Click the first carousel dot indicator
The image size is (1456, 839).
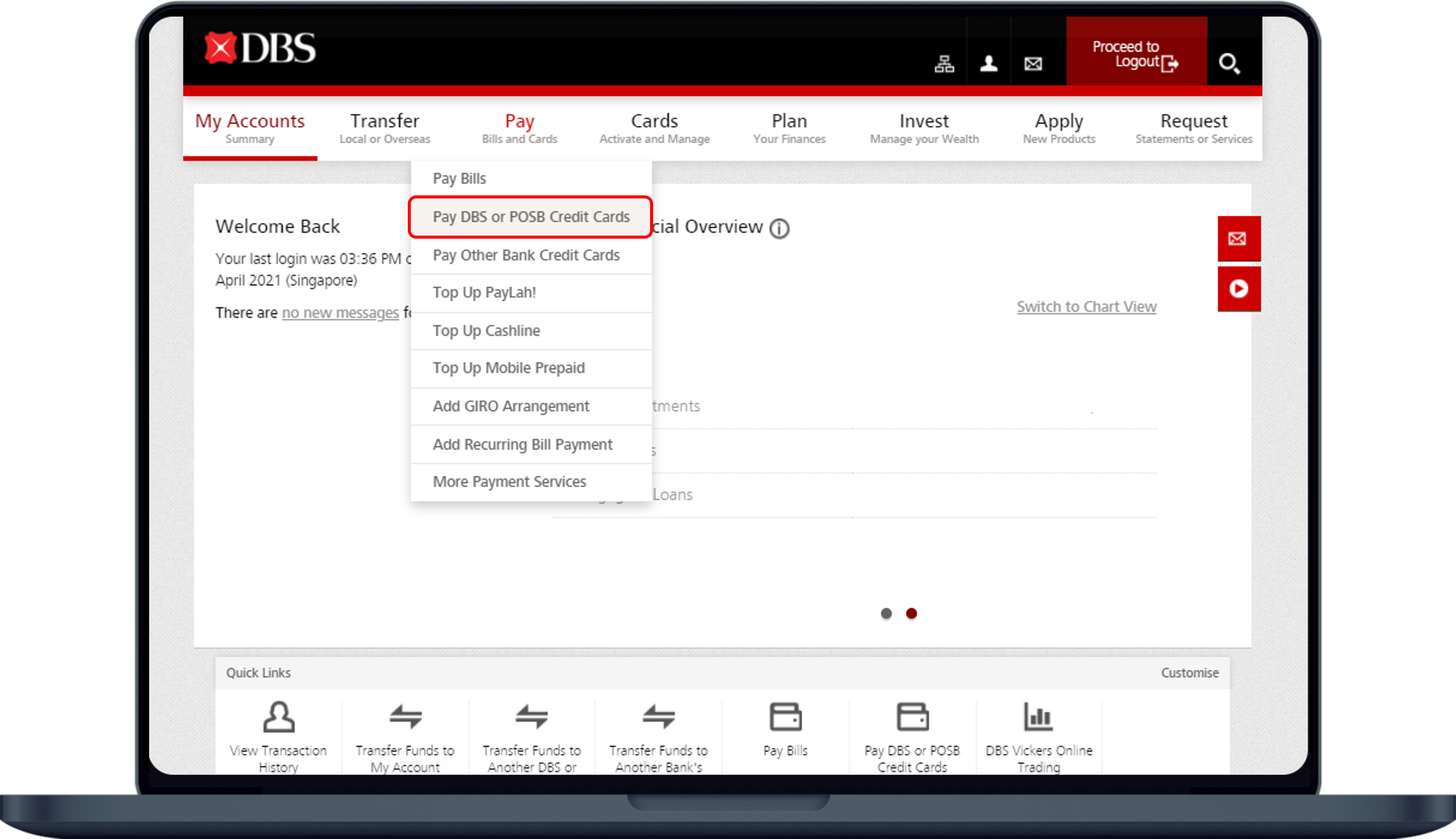(x=887, y=613)
